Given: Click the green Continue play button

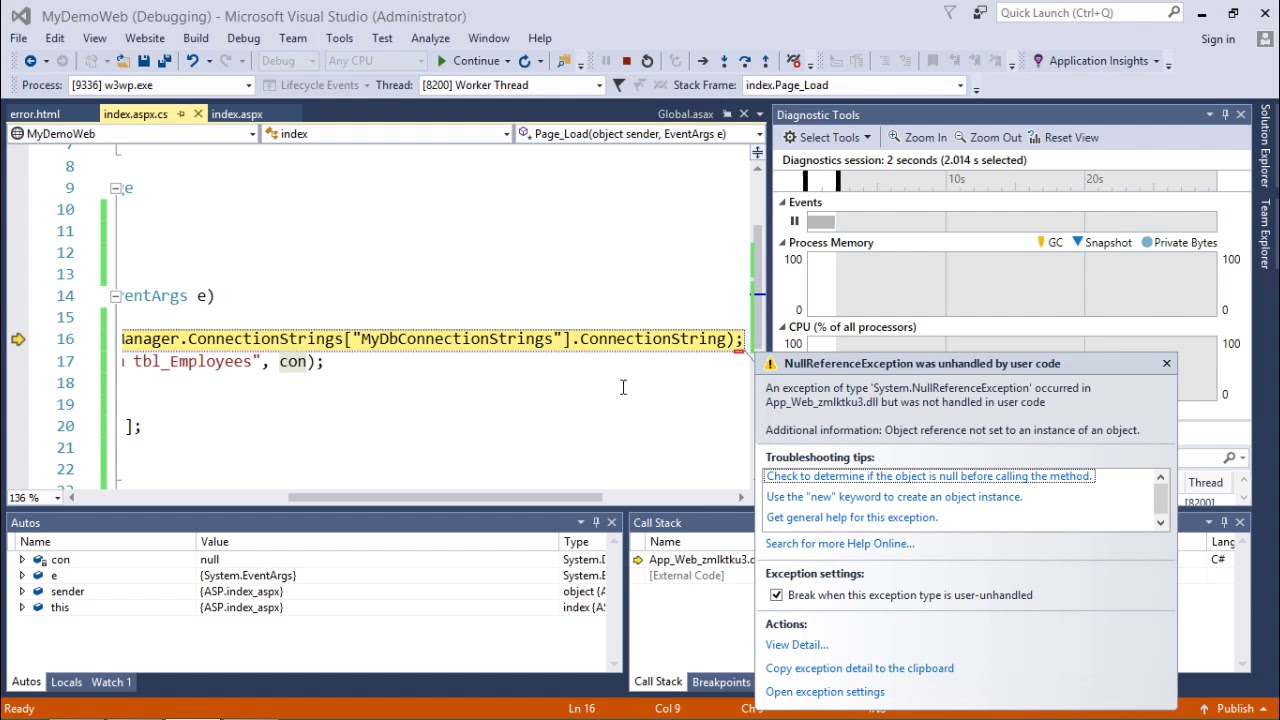Looking at the screenshot, I should pyautogui.click(x=442, y=61).
